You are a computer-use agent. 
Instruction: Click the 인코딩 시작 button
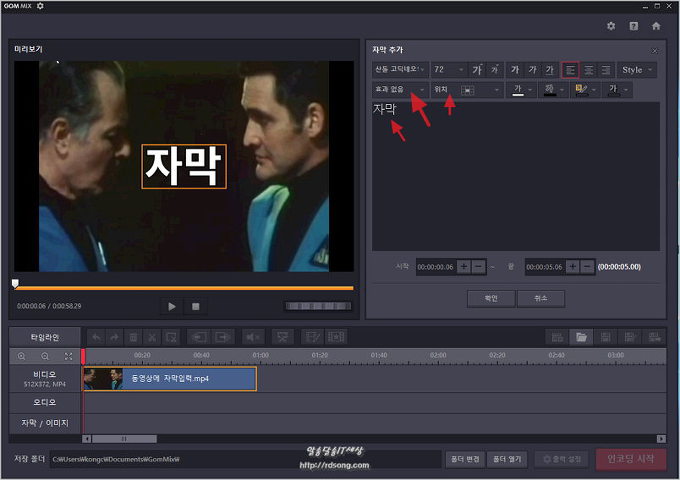click(x=631, y=459)
